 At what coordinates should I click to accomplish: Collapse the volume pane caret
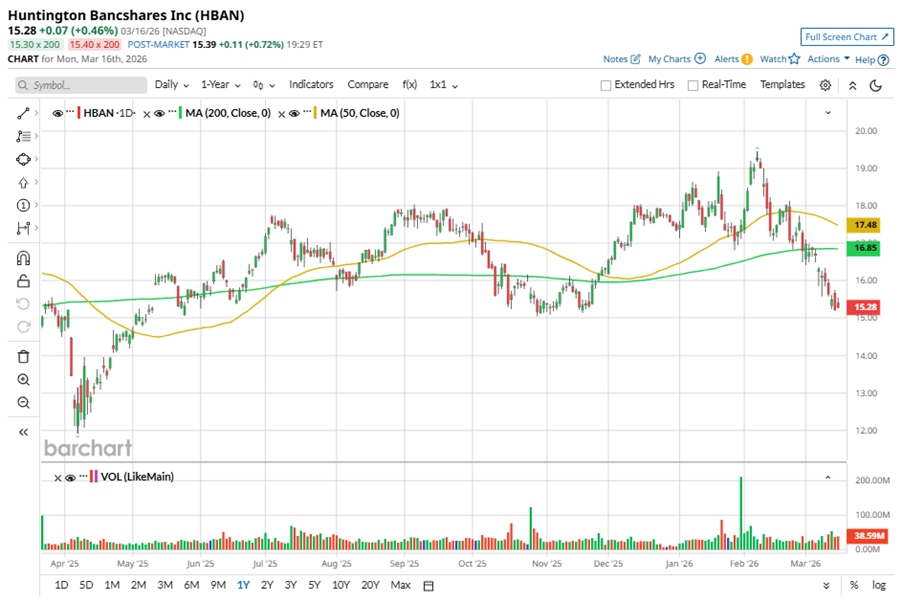[x=828, y=477]
